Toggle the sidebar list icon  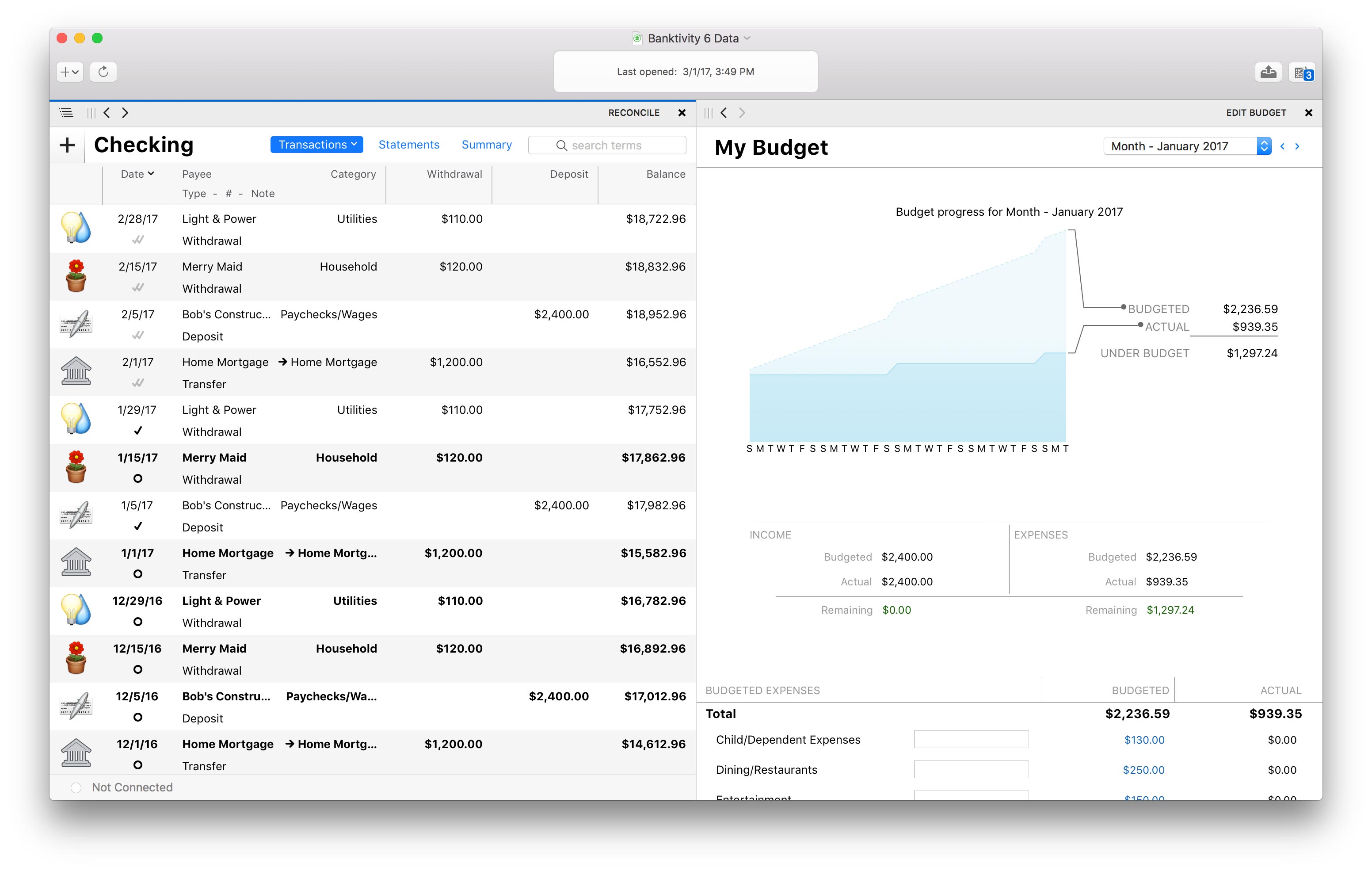coord(66,113)
